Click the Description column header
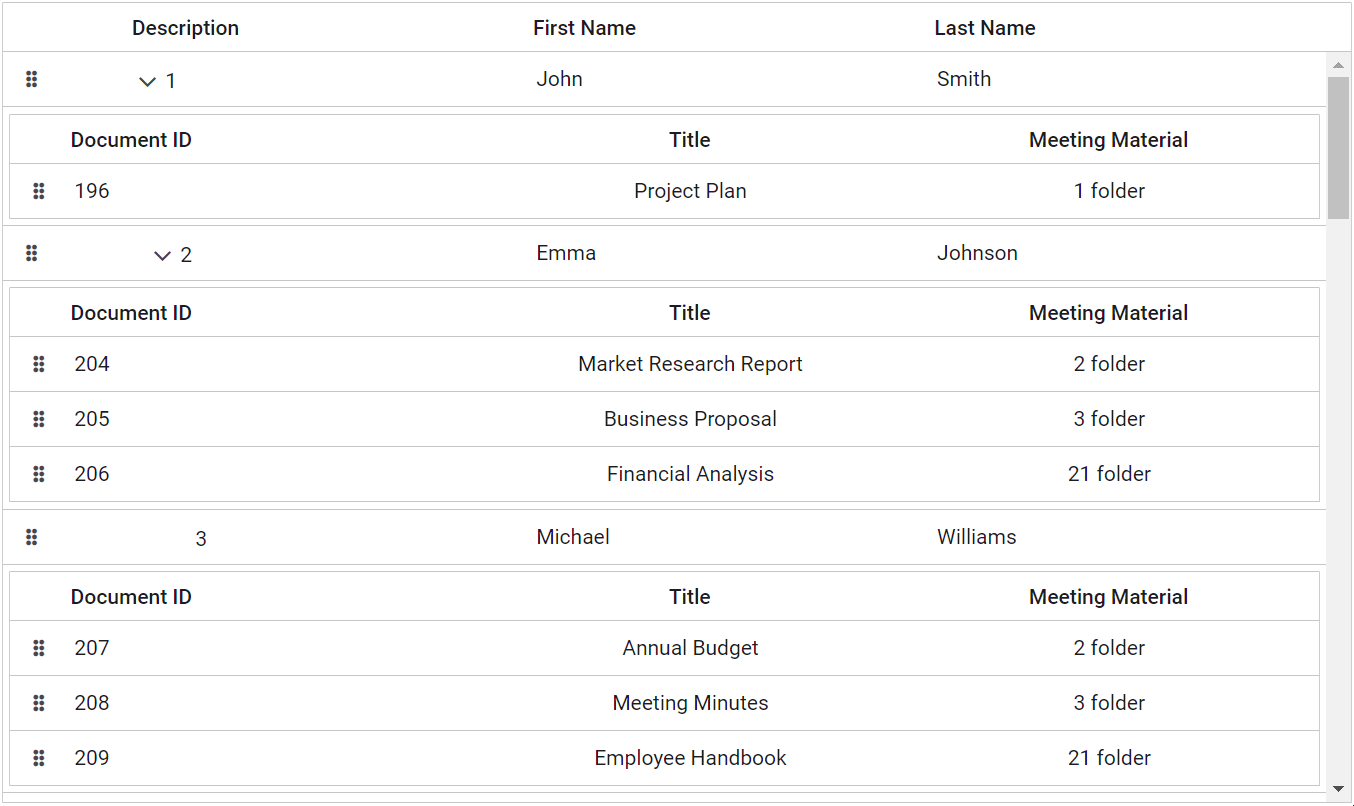This screenshot has width=1354, height=806. 185,28
